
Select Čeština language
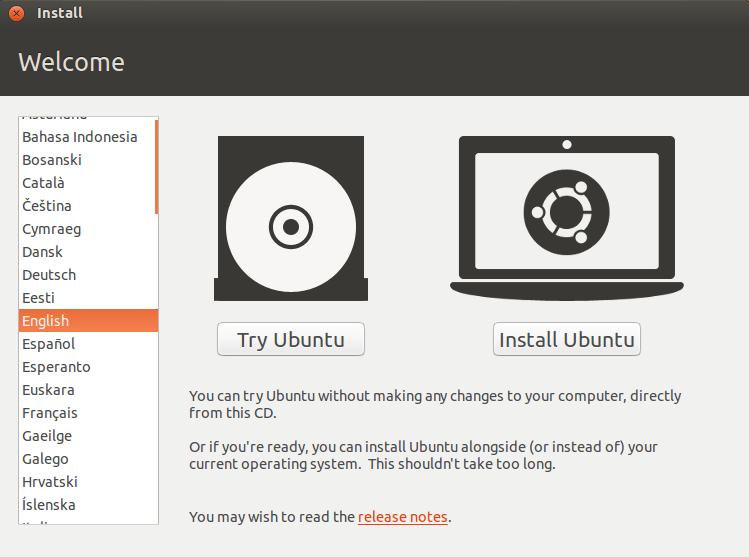point(87,206)
